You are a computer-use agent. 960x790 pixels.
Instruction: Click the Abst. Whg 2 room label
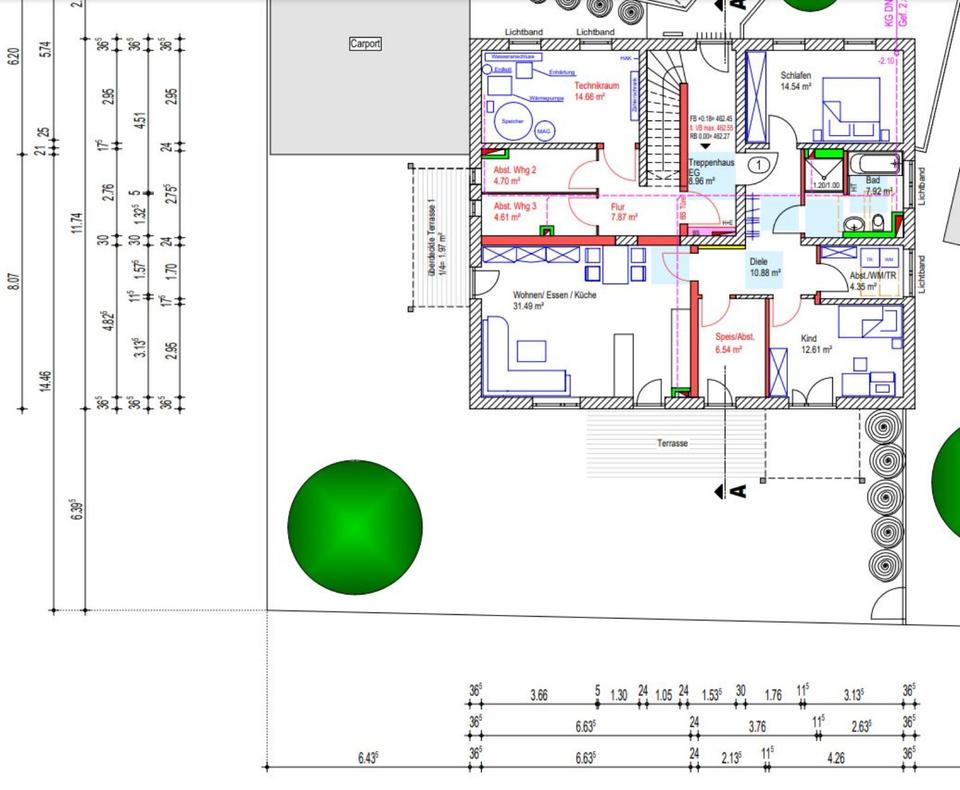coord(515,177)
